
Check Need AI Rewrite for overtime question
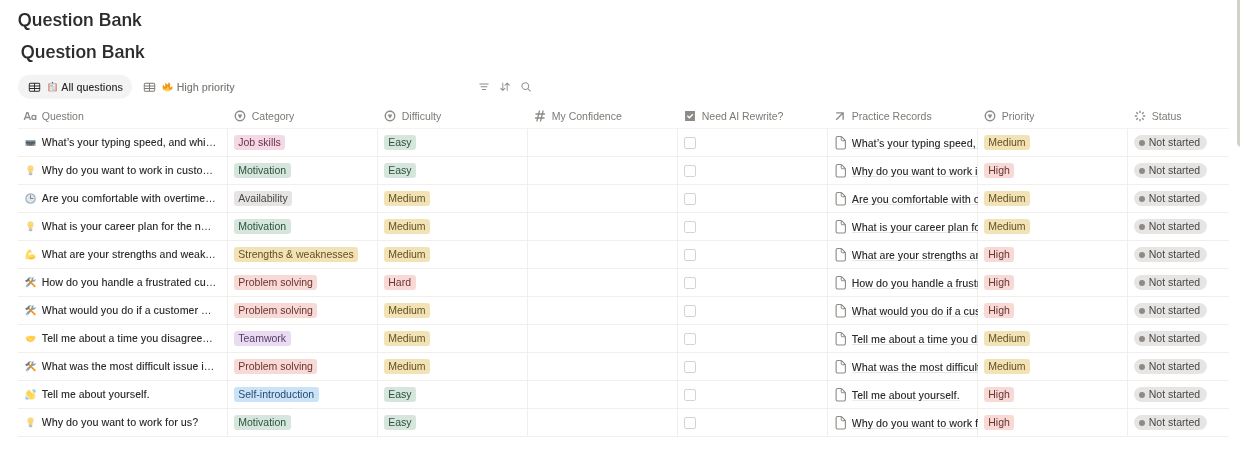690,199
